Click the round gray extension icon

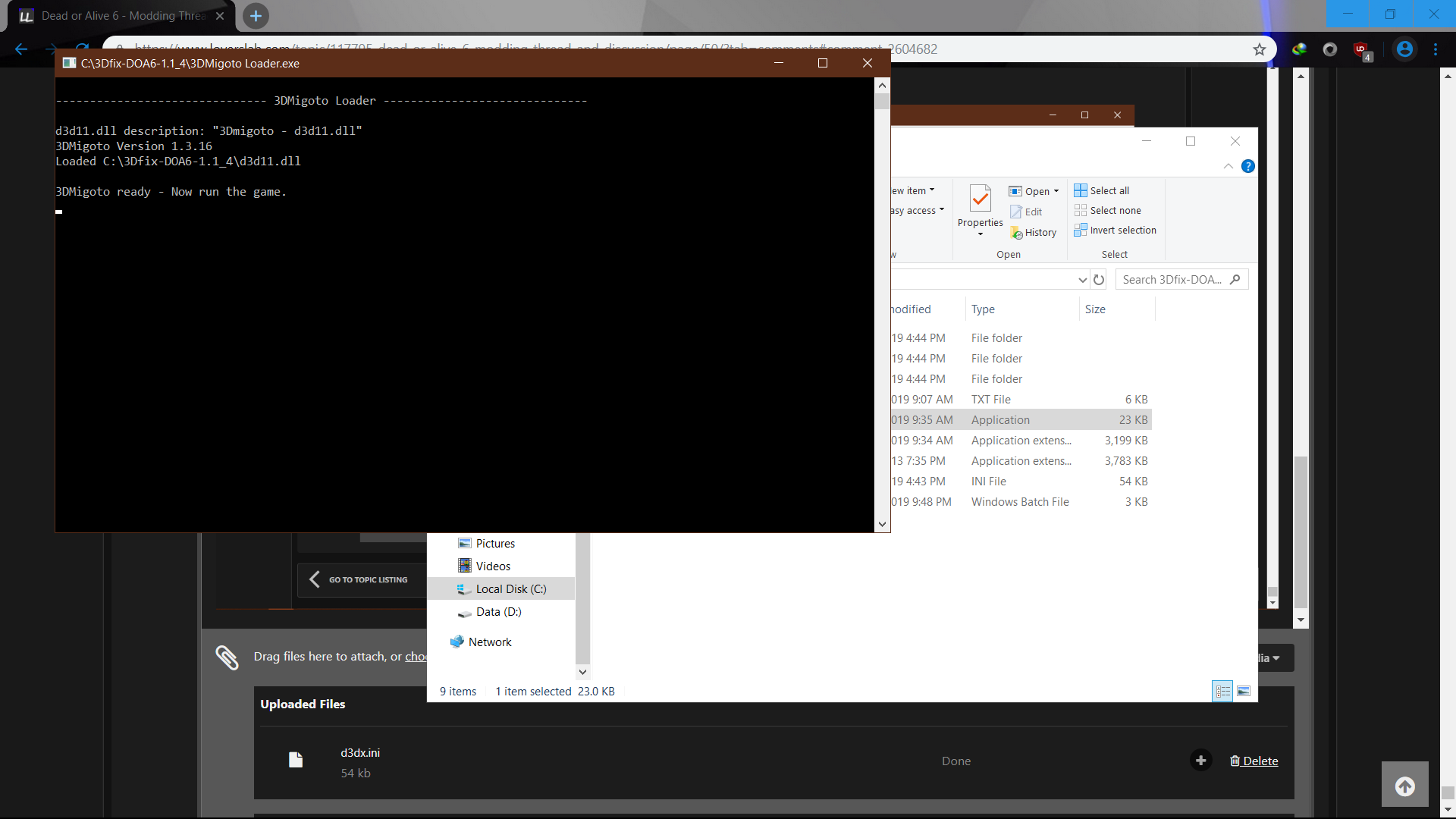tap(1329, 49)
